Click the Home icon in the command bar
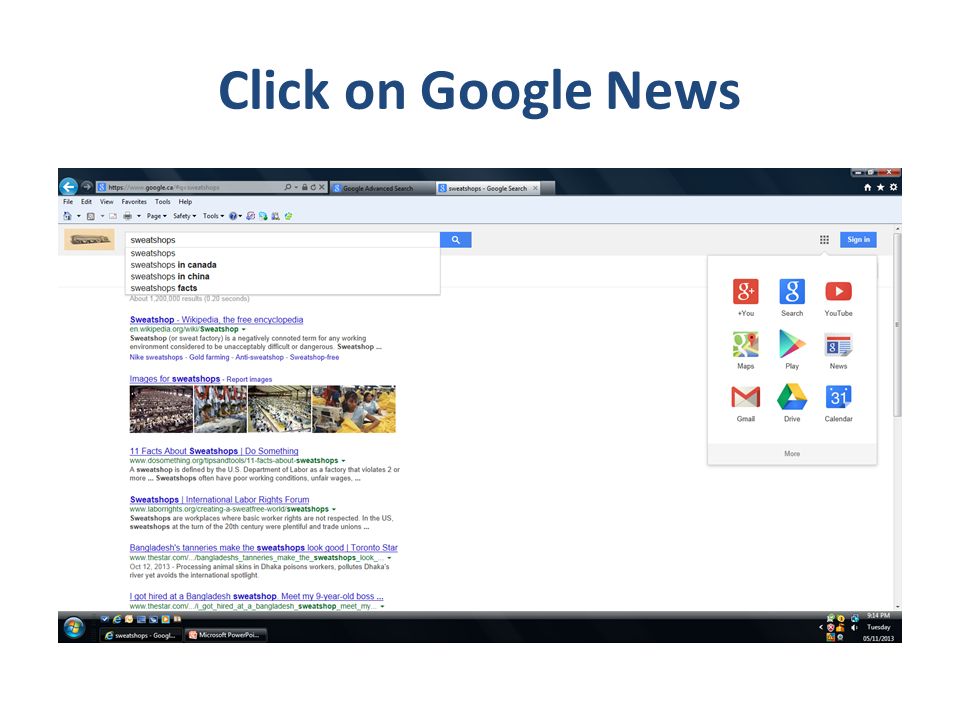This screenshot has height=720, width=960. click(67, 216)
